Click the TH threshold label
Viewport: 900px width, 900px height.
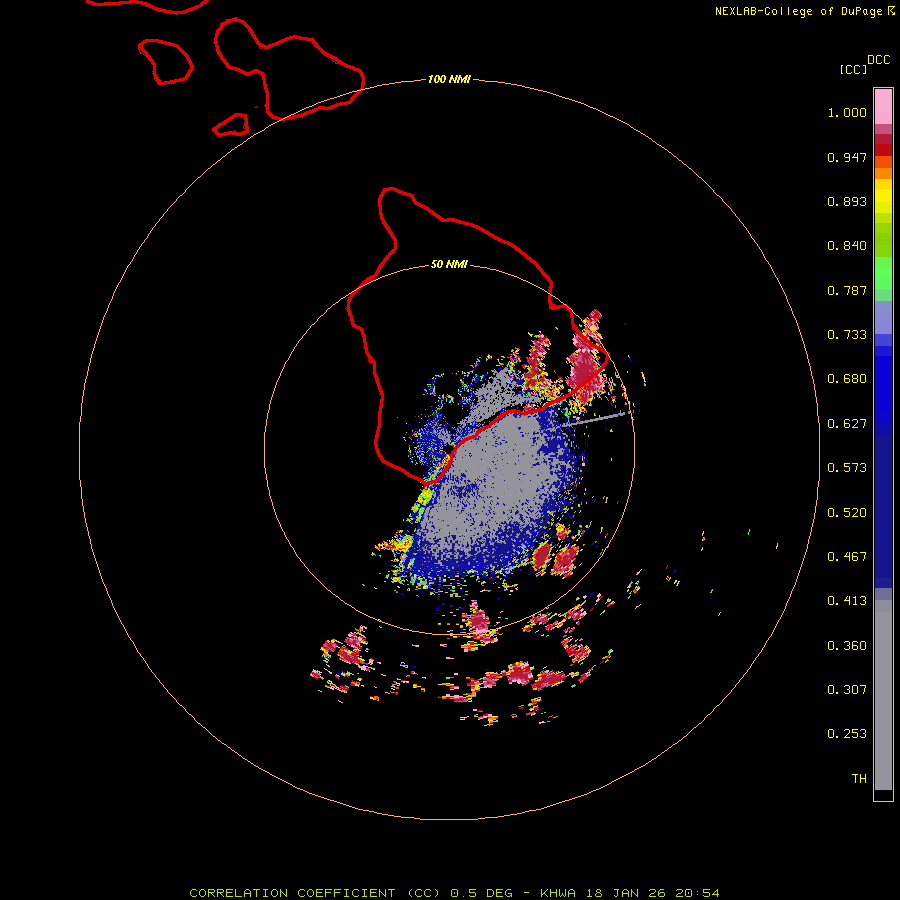(x=859, y=779)
